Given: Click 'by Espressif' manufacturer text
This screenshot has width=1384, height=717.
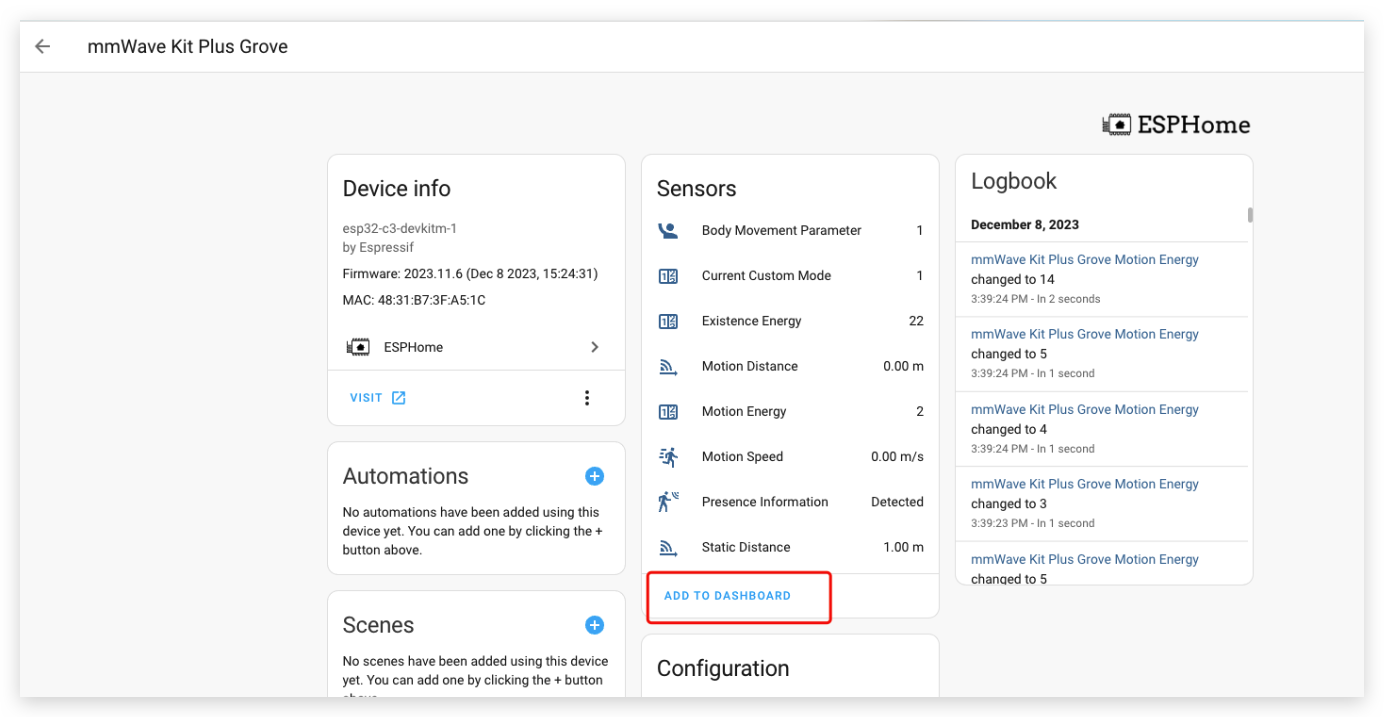Looking at the screenshot, I should (378, 247).
